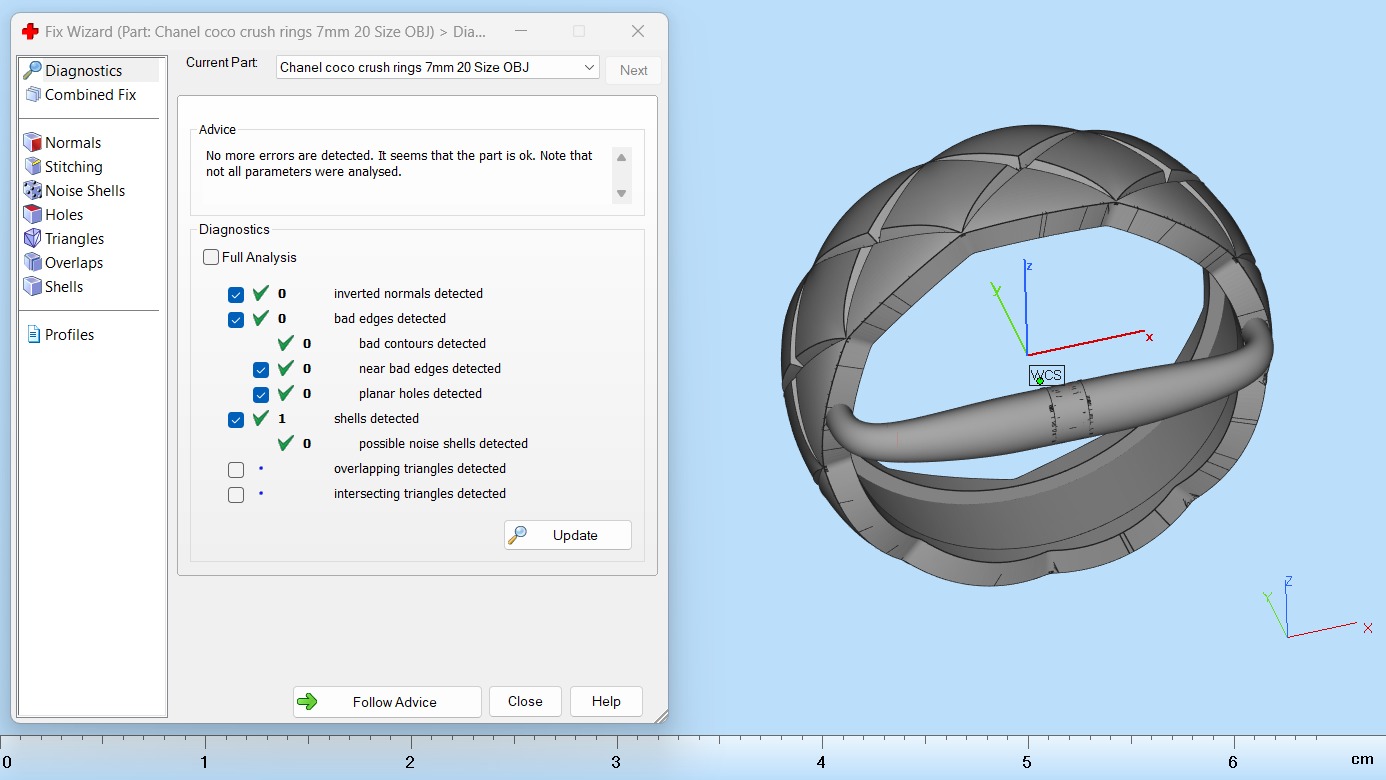Toggle the Full Analysis checkbox
1386x780 pixels.
[211, 258]
